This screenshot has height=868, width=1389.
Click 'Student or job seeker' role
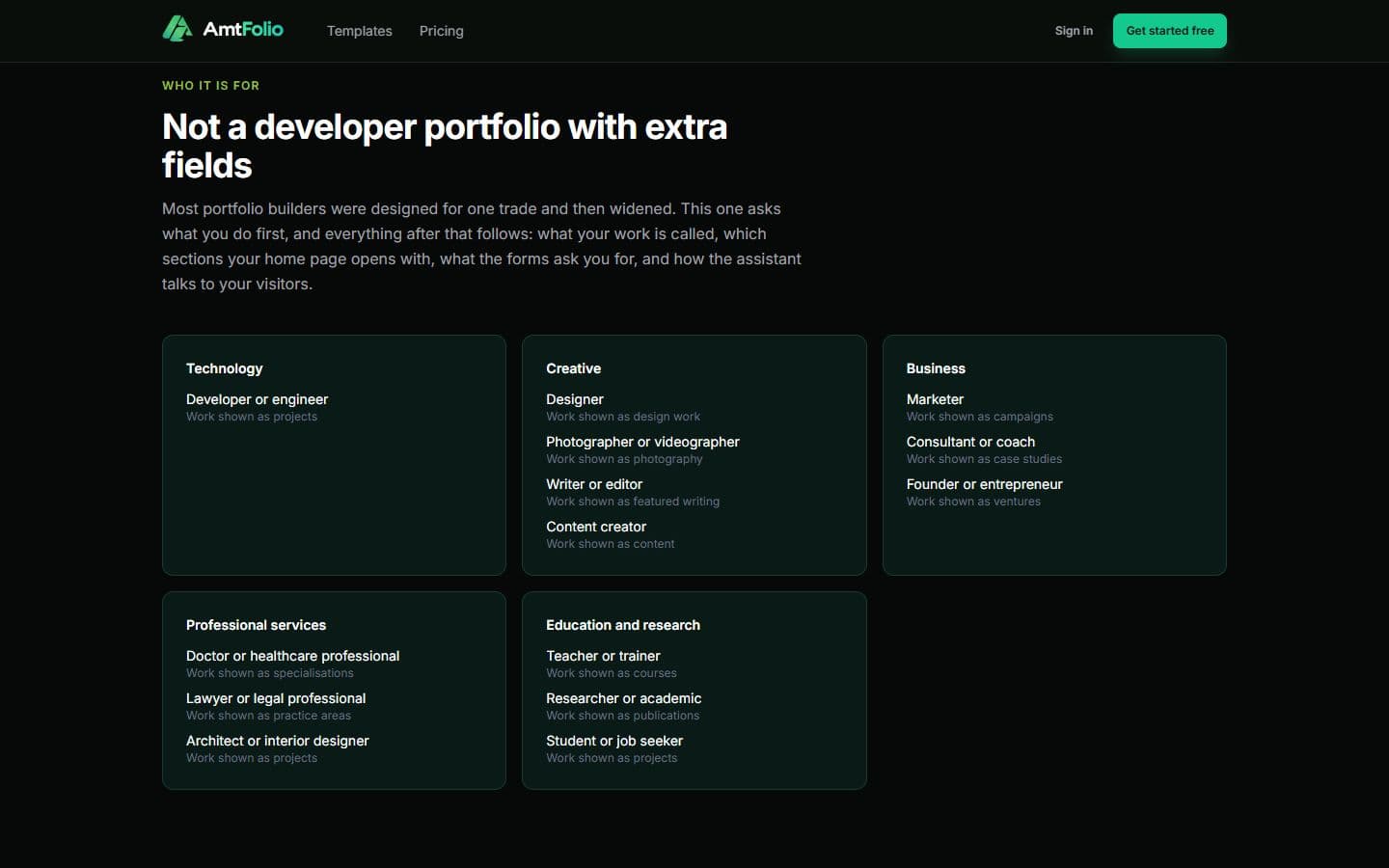point(614,741)
